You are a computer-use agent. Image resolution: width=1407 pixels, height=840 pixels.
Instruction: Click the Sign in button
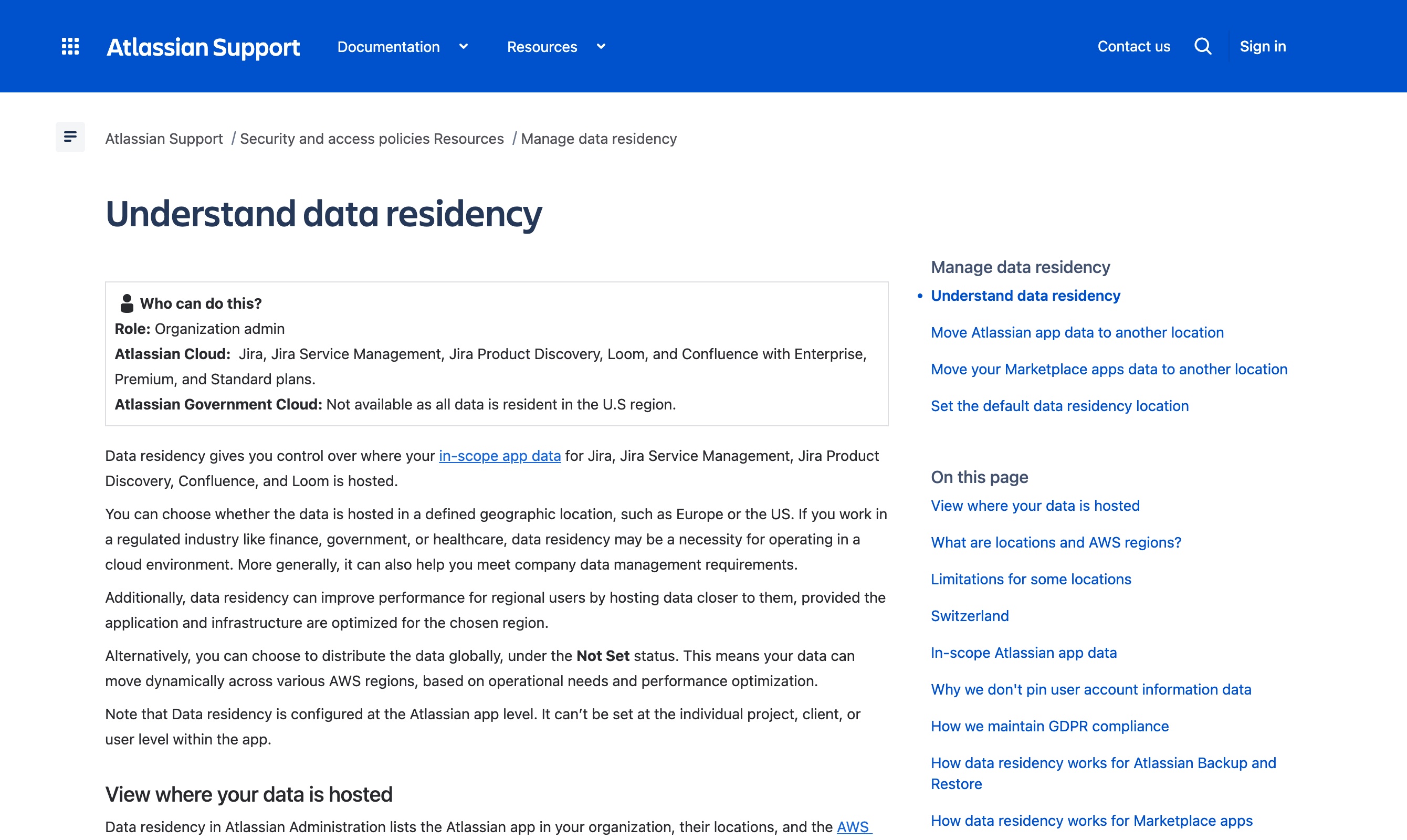point(1263,46)
